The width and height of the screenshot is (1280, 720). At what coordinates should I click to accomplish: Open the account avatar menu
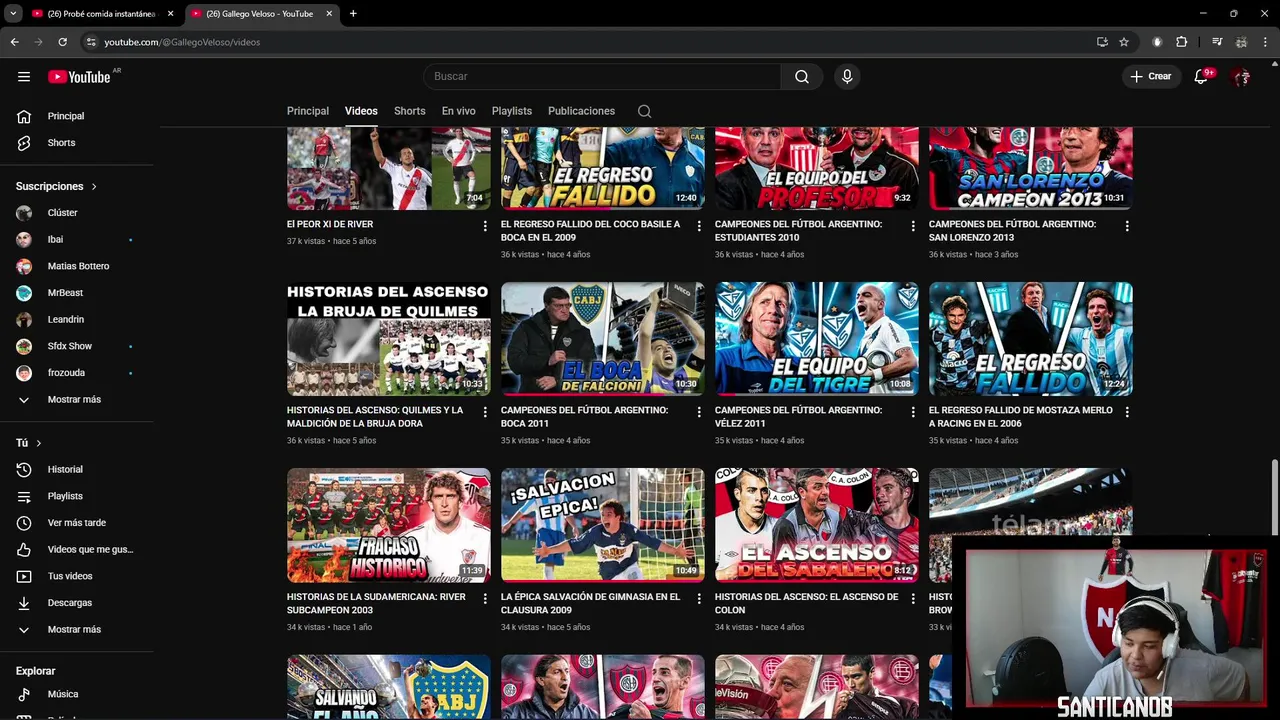click(x=1241, y=77)
